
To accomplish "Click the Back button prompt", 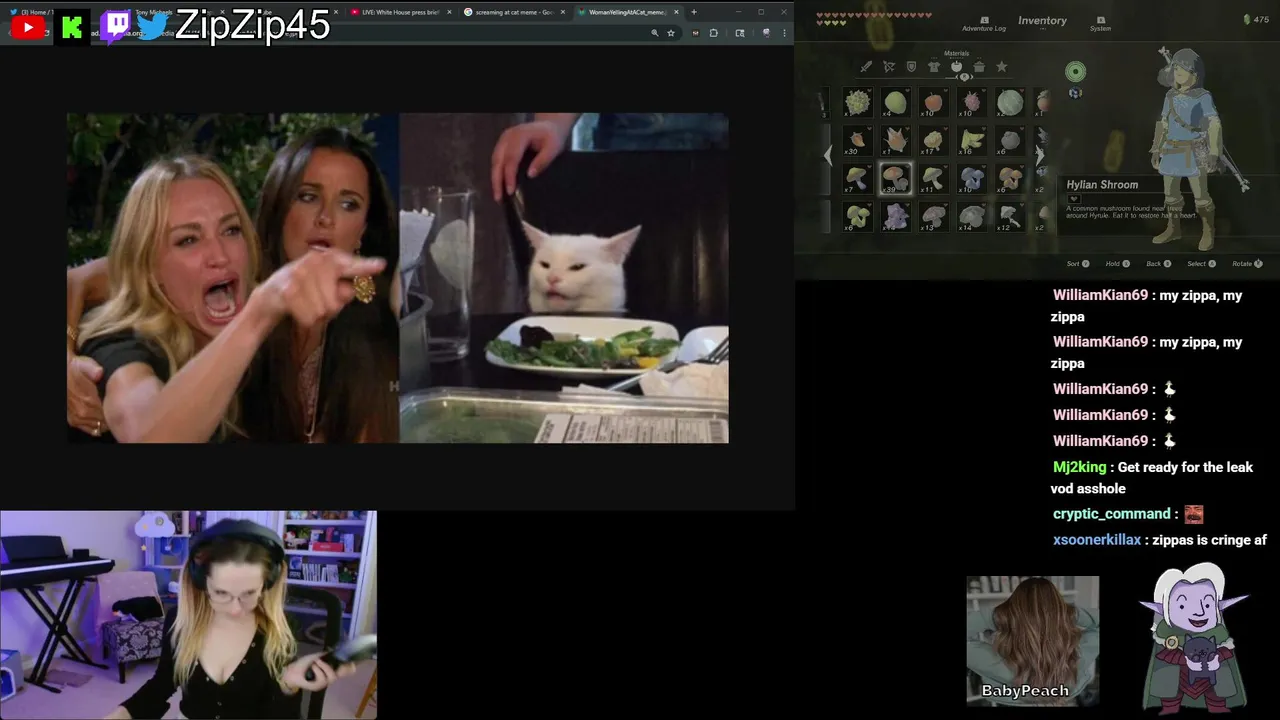I will tap(1158, 264).
